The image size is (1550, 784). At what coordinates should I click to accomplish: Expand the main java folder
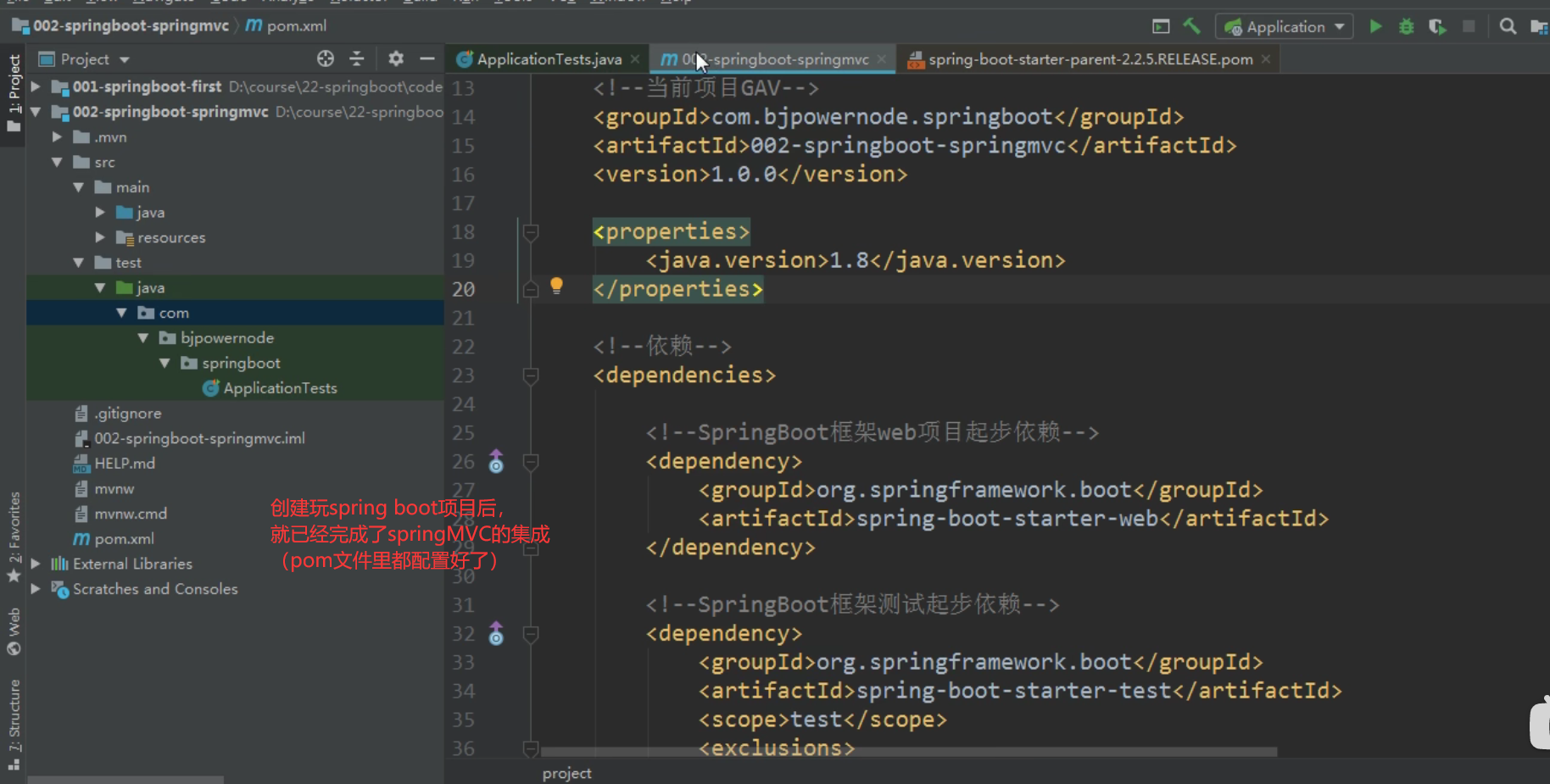tap(100, 212)
